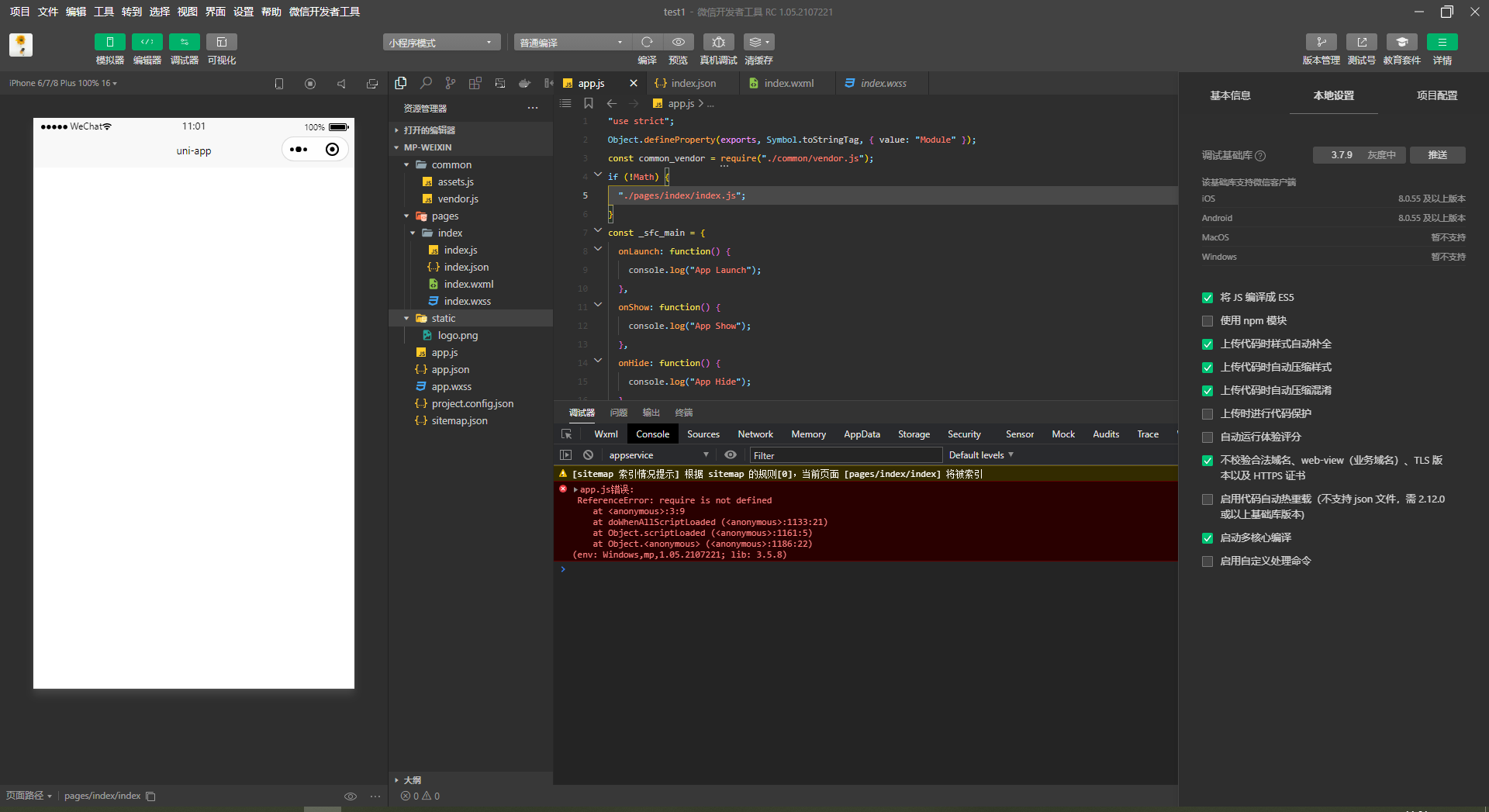Toggle the JS compile to ES5 checkbox
Screen dimensions: 1489x812
(1207, 298)
